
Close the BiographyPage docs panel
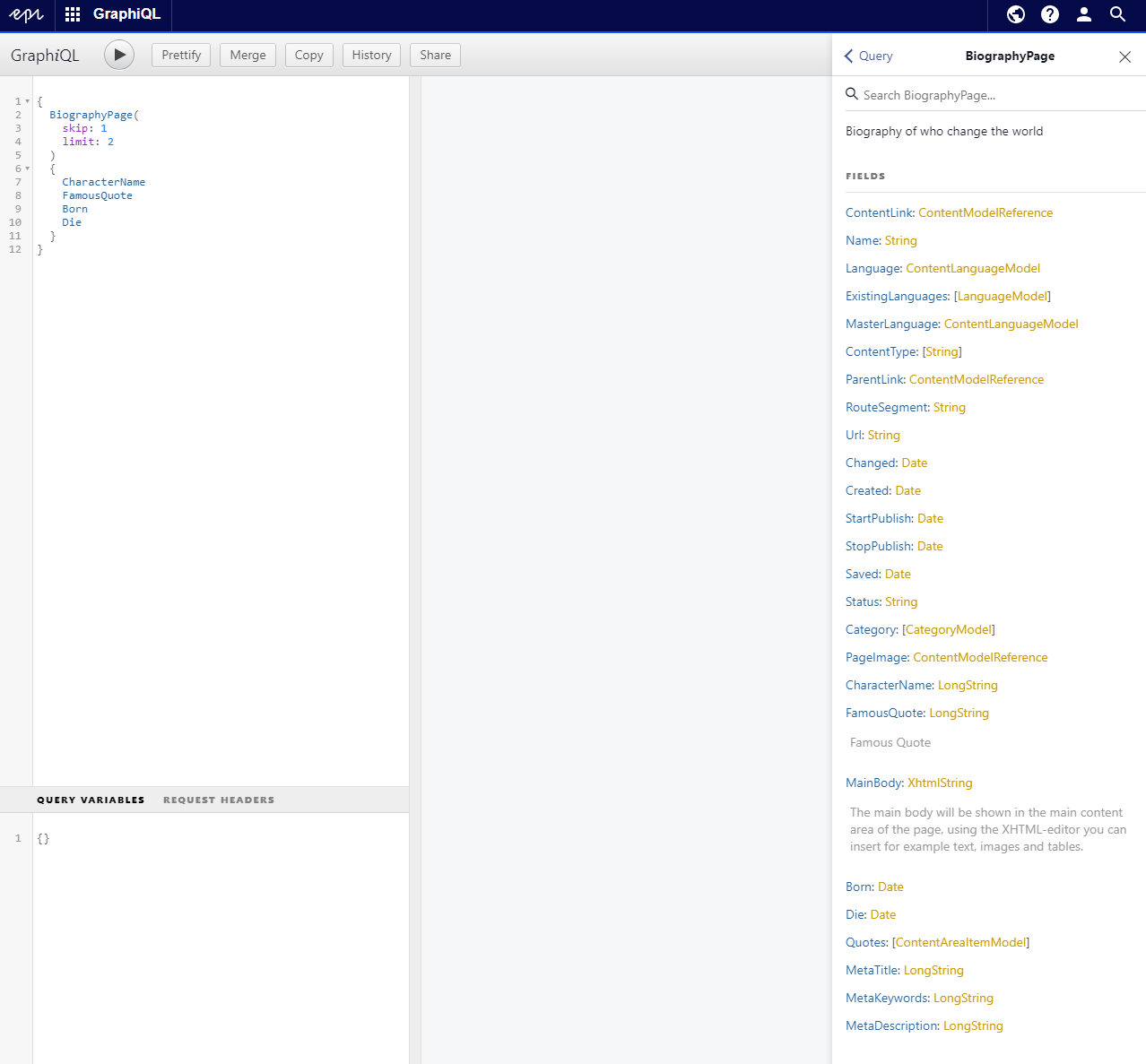[x=1124, y=56]
